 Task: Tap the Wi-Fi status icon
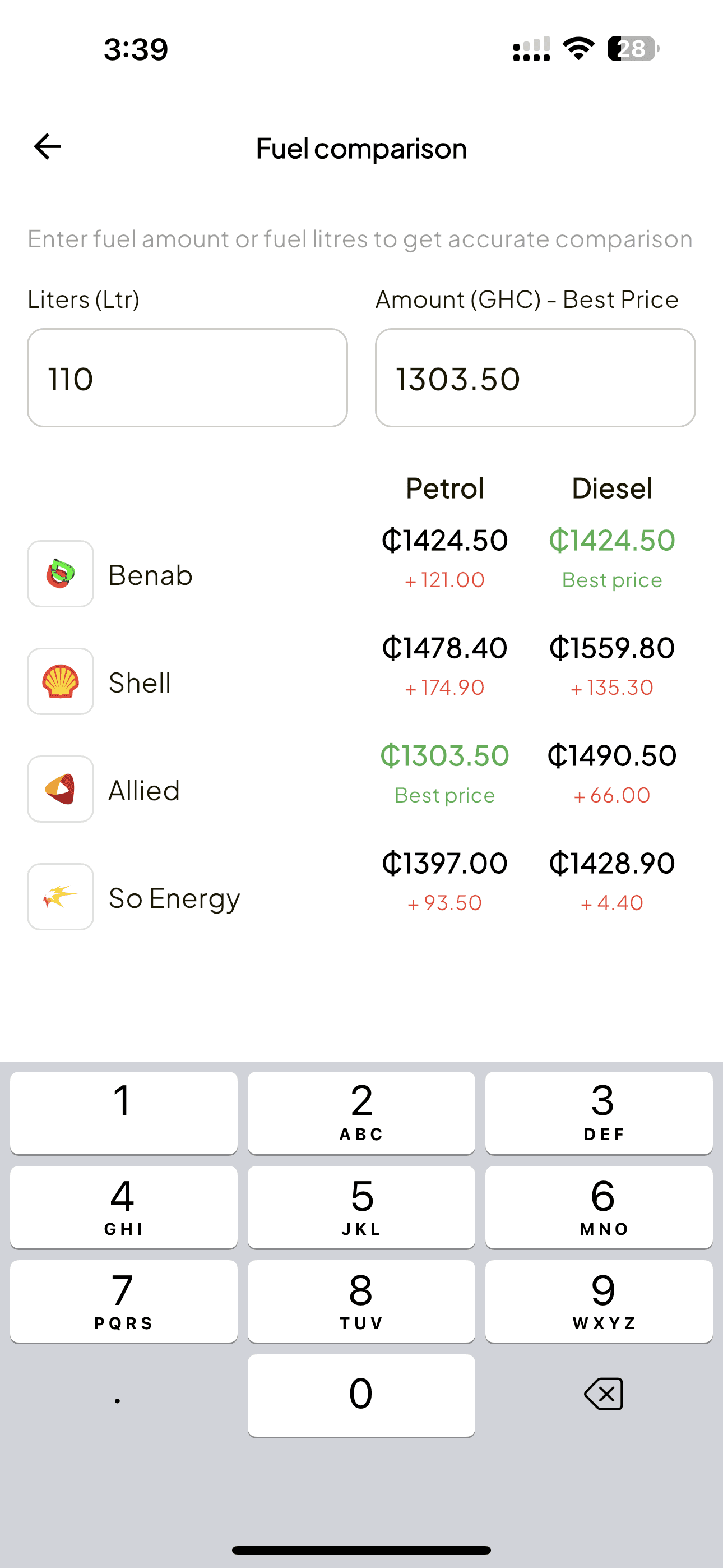[578, 49]
